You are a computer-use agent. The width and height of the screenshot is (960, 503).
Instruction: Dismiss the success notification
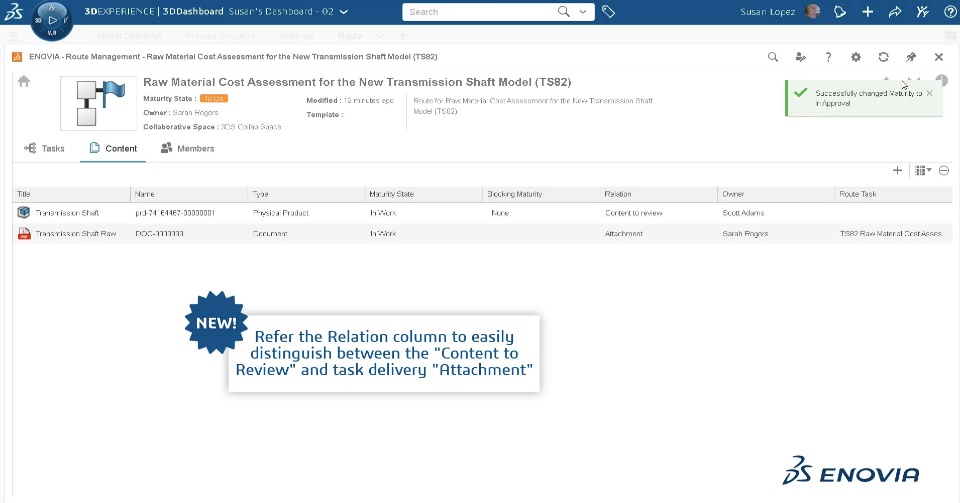click(x=930, y=94)
